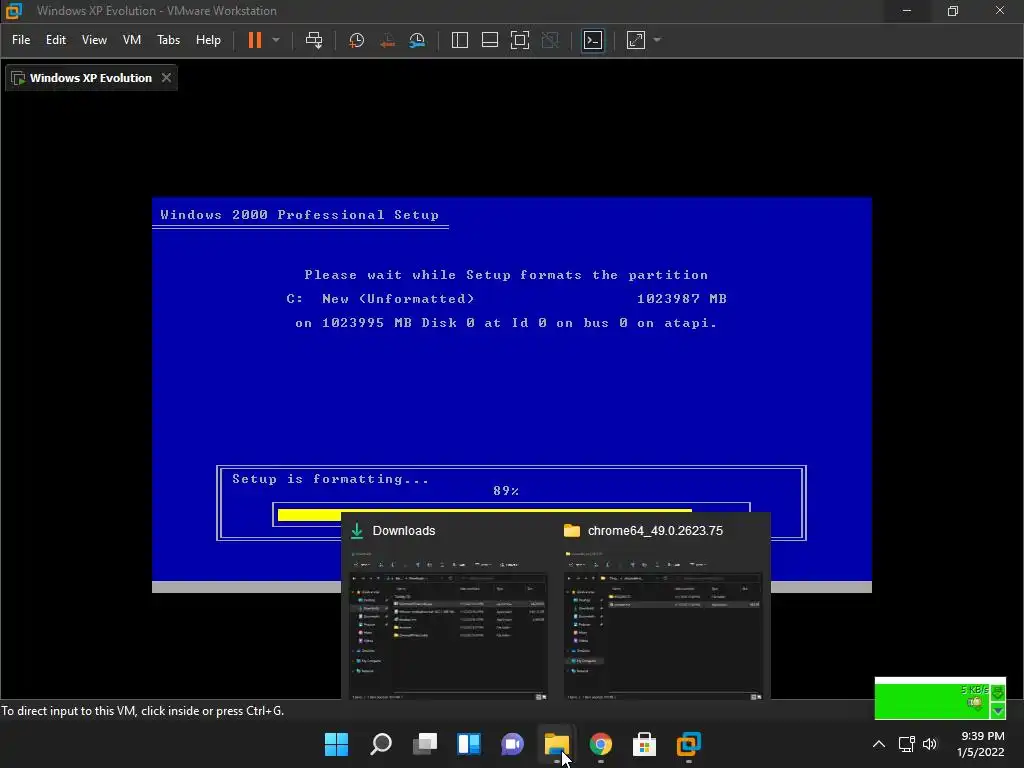Click the green network speed widget
Image resolution: width=1024 pixels, height=768 pixels.
940,698
